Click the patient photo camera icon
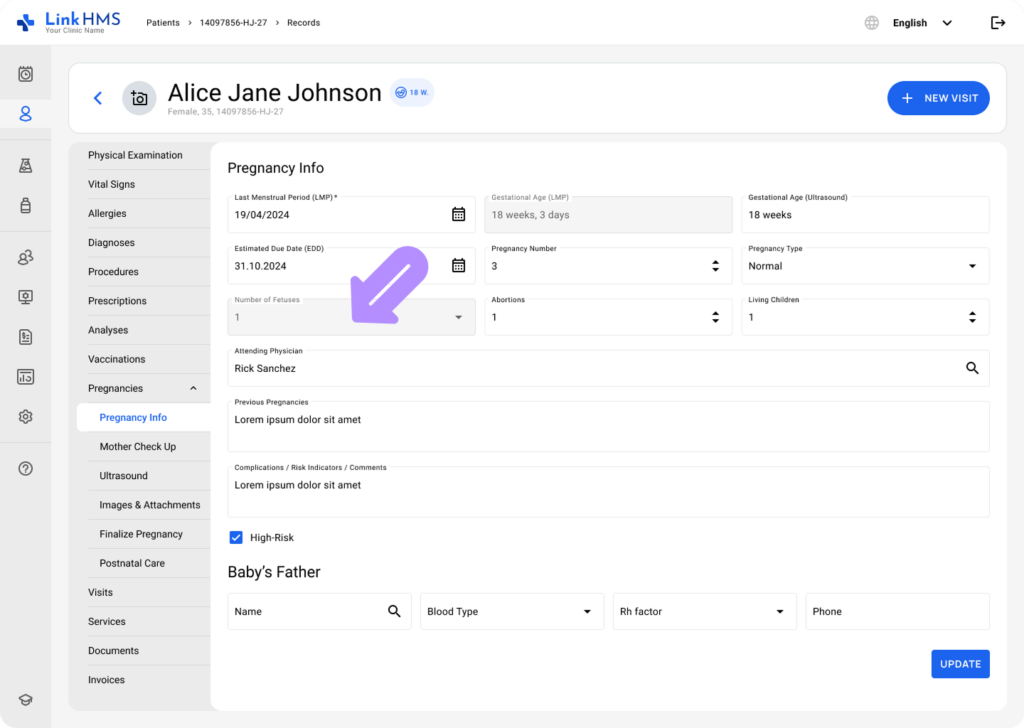The width and height of the screenshot is (1024, 728). tap(139, 98)
